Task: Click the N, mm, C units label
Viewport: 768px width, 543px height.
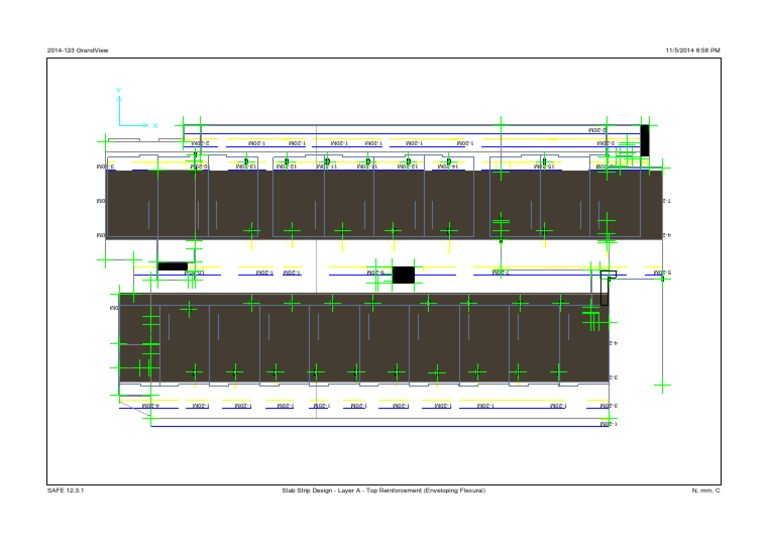Action: point(706,490)
